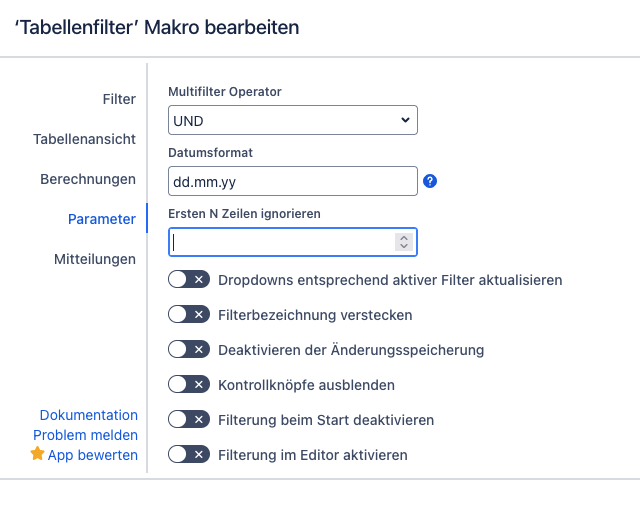Click the star icon beside App bewerten
The height and width of the screenshot is (506, 640).
38,454
